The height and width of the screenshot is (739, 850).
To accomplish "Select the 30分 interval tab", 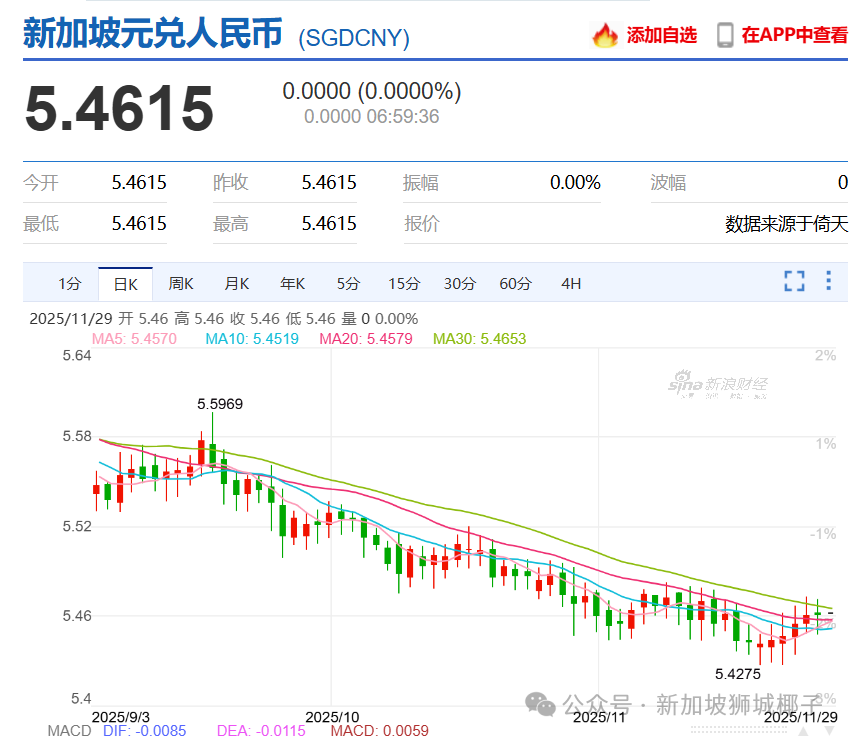I will [460, 284].
